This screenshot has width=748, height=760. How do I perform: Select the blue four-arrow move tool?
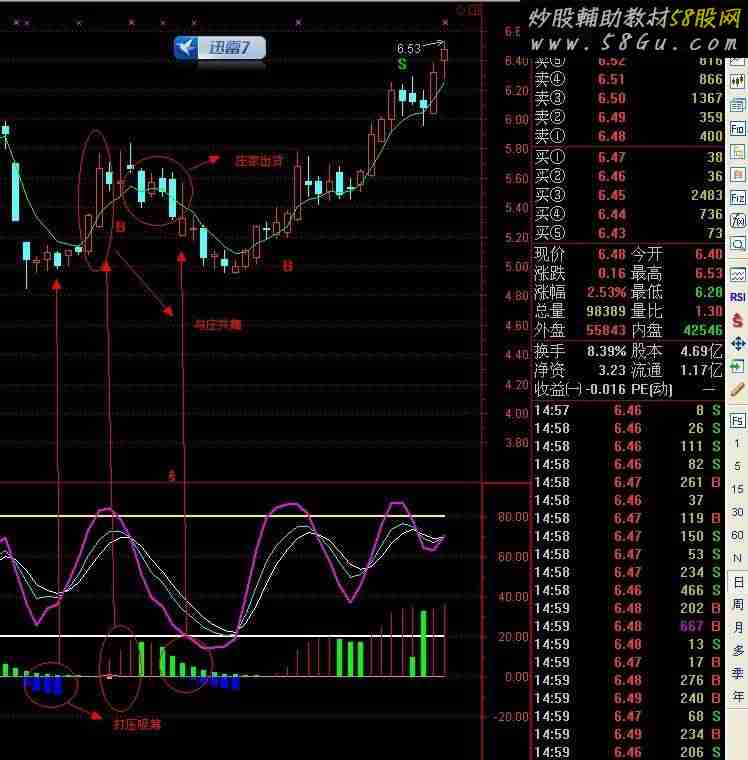click(737, 344)
